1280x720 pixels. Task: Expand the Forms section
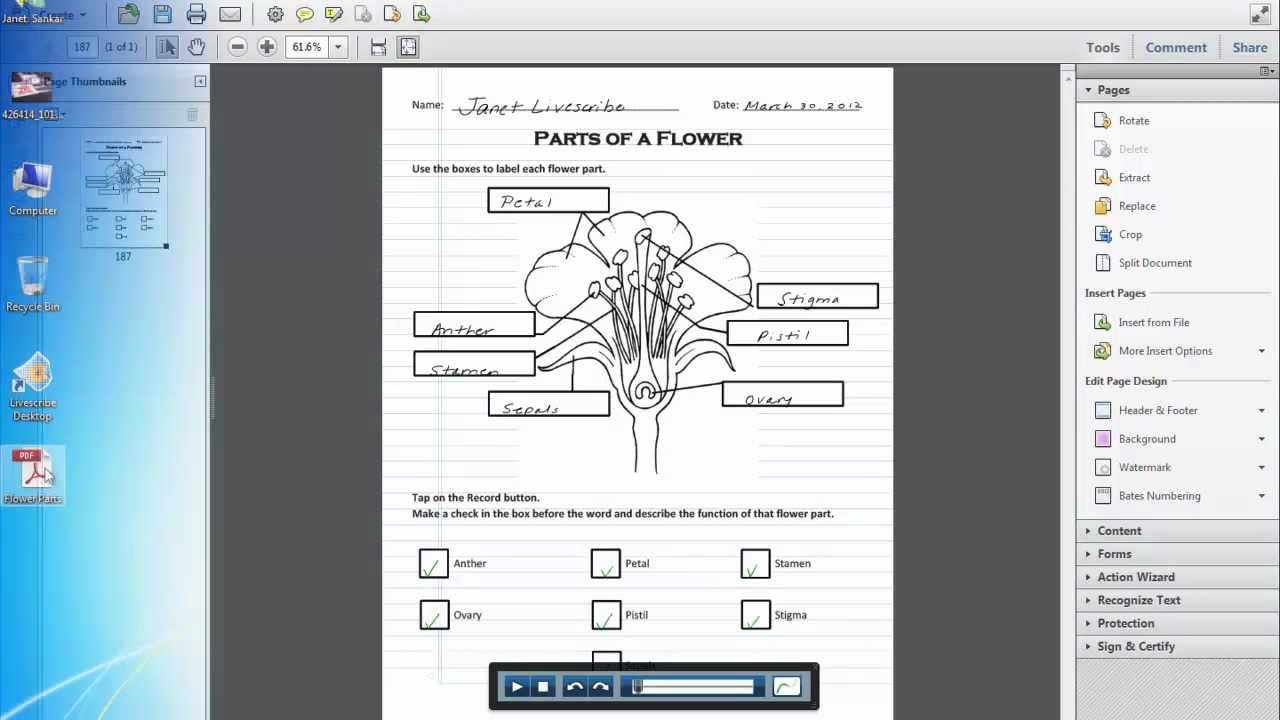pos(1177,554)
